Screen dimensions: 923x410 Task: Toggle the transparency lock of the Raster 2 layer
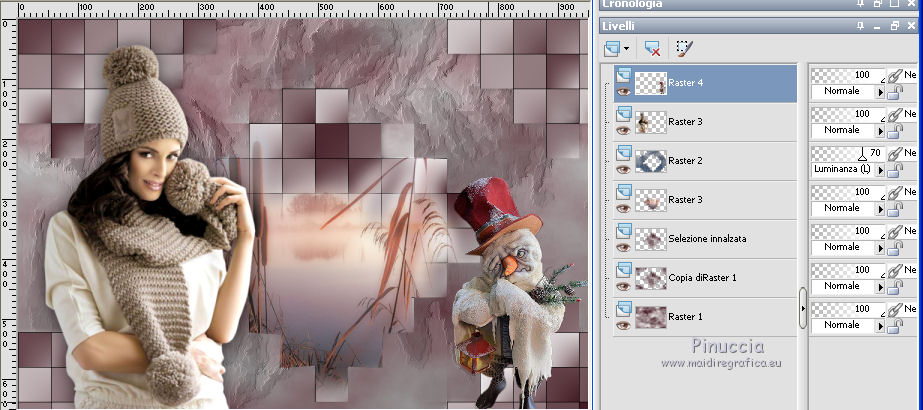click(x=895, y=170)
